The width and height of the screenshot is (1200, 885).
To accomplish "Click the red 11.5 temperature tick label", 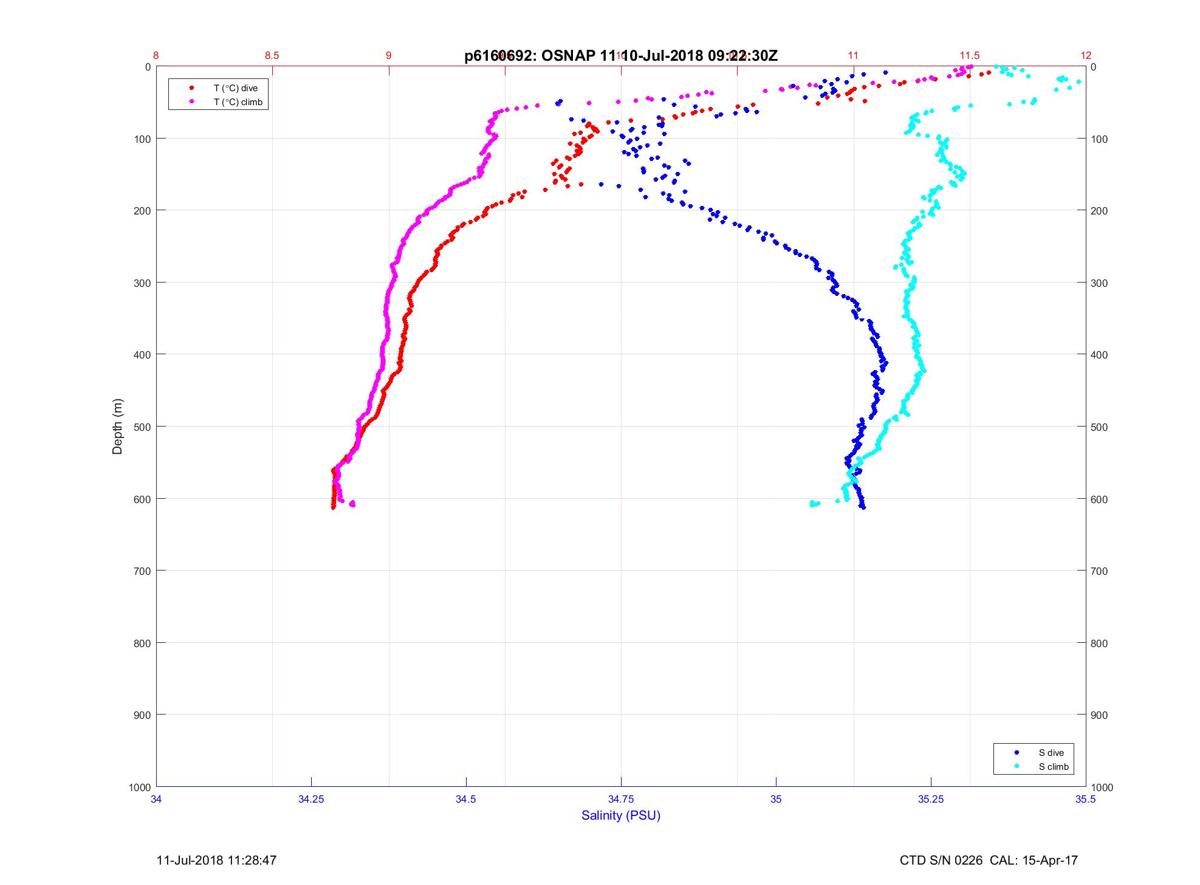I will tap(969, 55).
